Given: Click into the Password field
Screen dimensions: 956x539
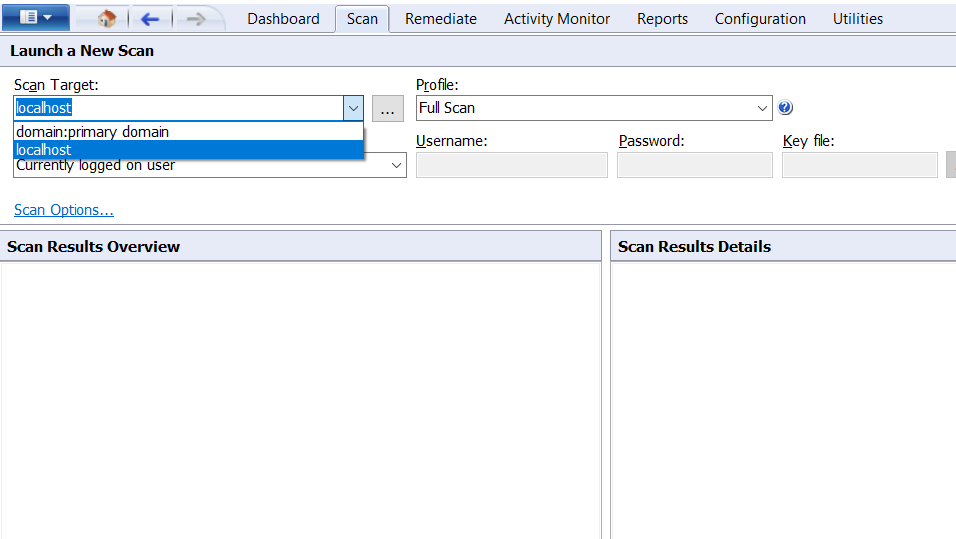Looking at the screenshot, I should point(695,165).
